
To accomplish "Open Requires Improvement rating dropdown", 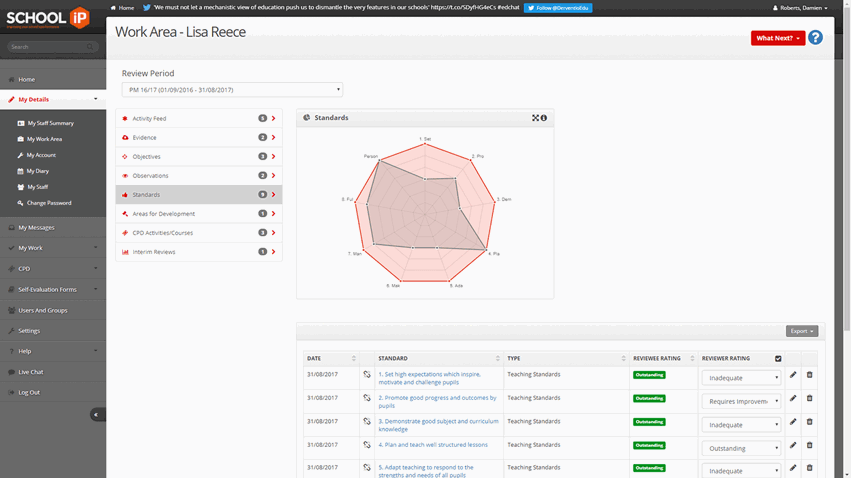I will point(741,401).
